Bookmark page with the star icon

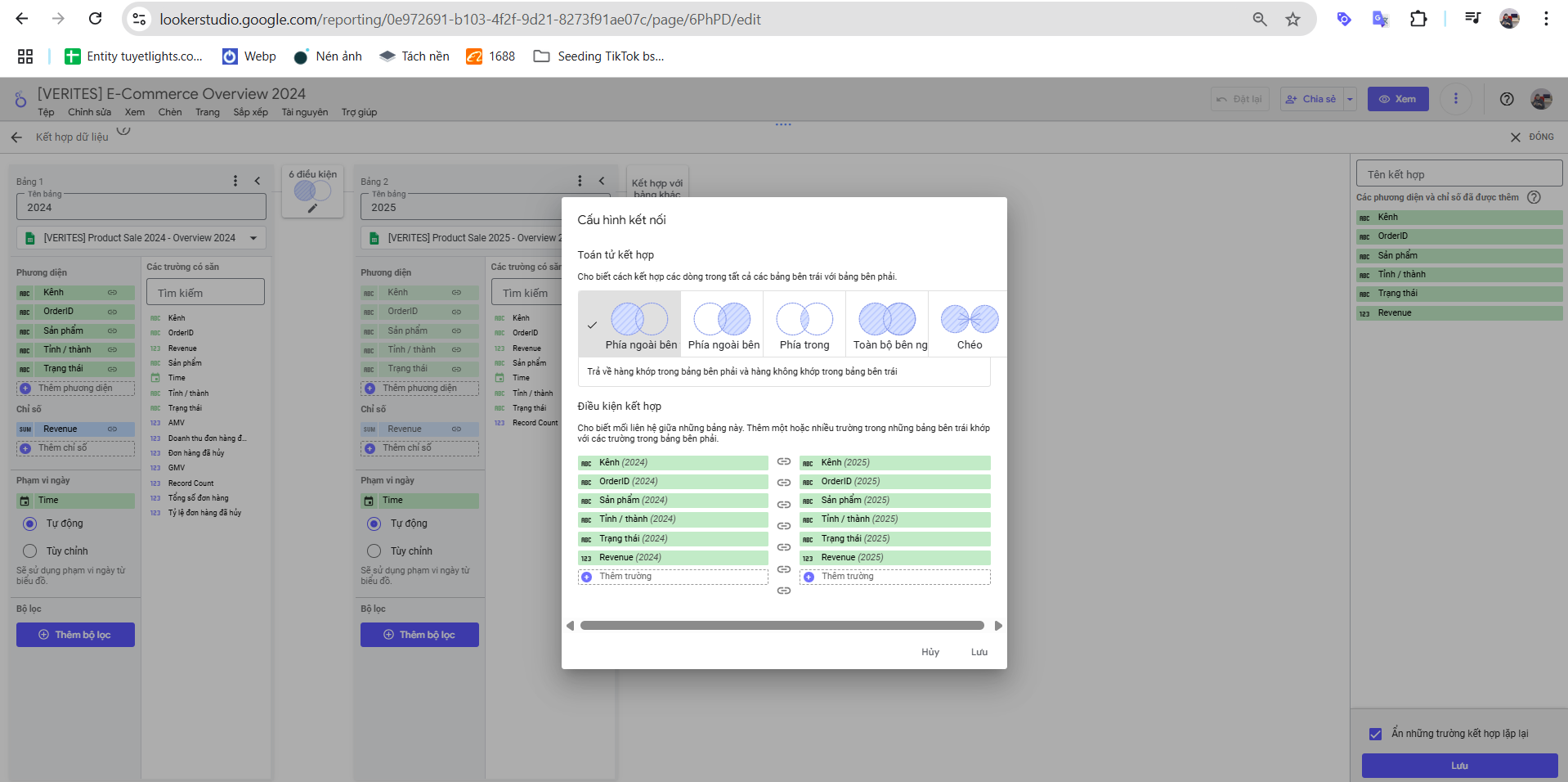(1292, 19)
